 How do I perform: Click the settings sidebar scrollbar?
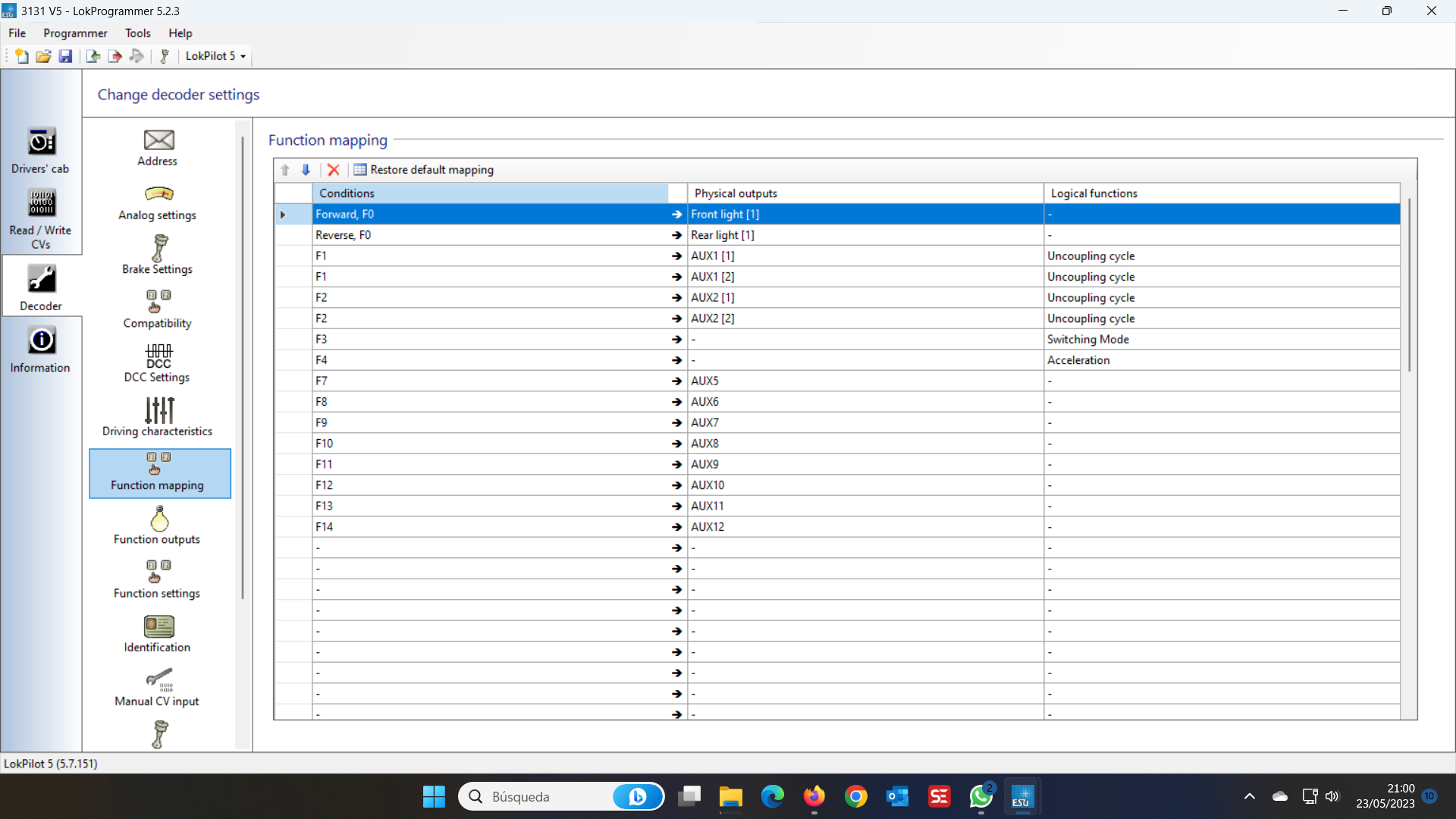pyautogui.click(x=243, y=368)
